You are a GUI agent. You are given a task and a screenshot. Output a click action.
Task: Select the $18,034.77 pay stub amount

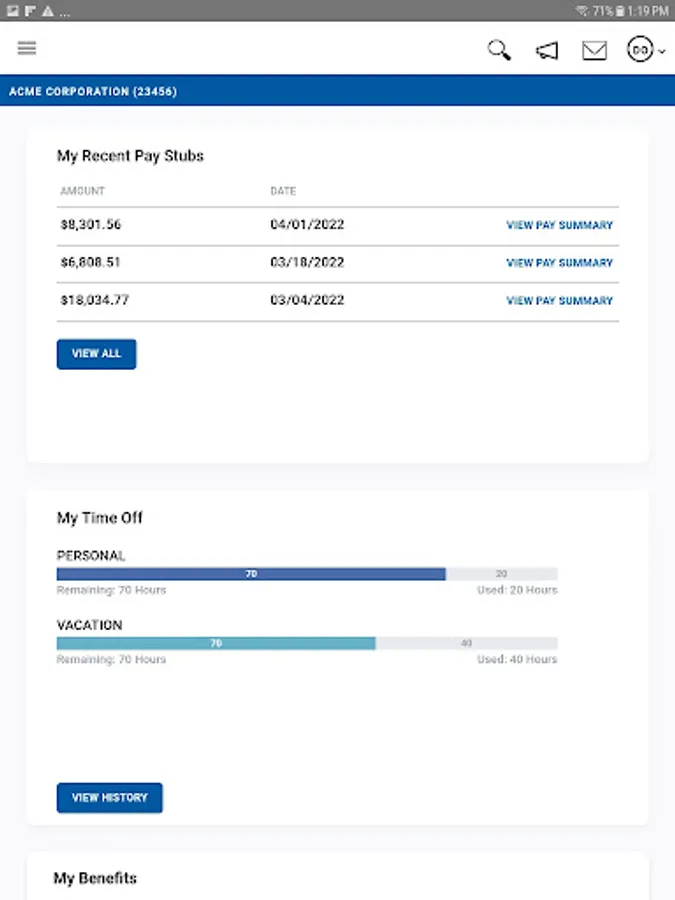[95, 300]
